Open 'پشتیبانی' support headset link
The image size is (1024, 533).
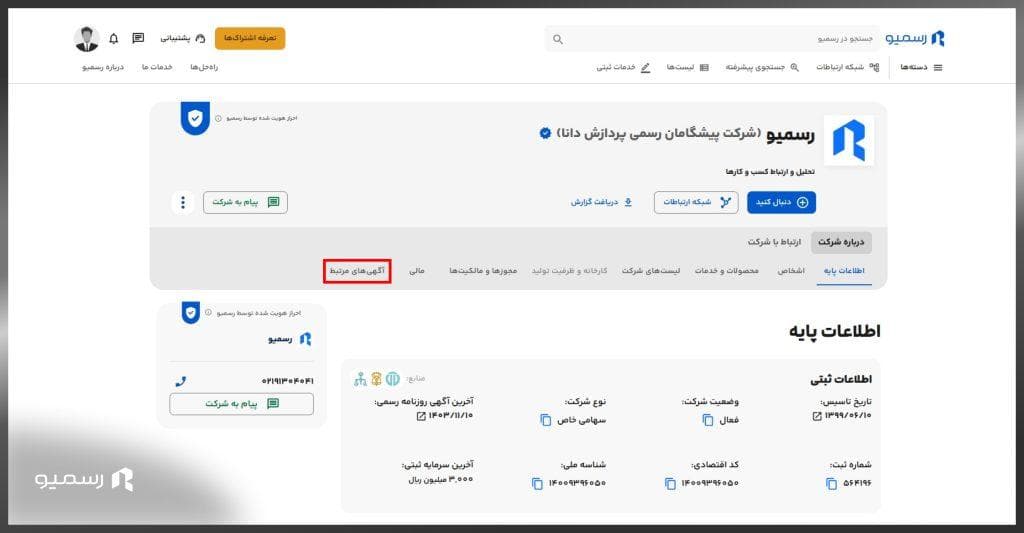pyautogui.click(x=183, y=39)
